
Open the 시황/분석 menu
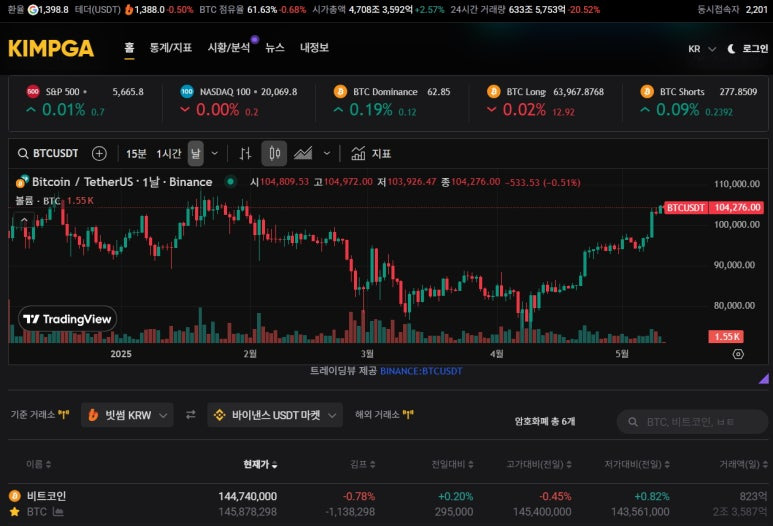(229, 47)
